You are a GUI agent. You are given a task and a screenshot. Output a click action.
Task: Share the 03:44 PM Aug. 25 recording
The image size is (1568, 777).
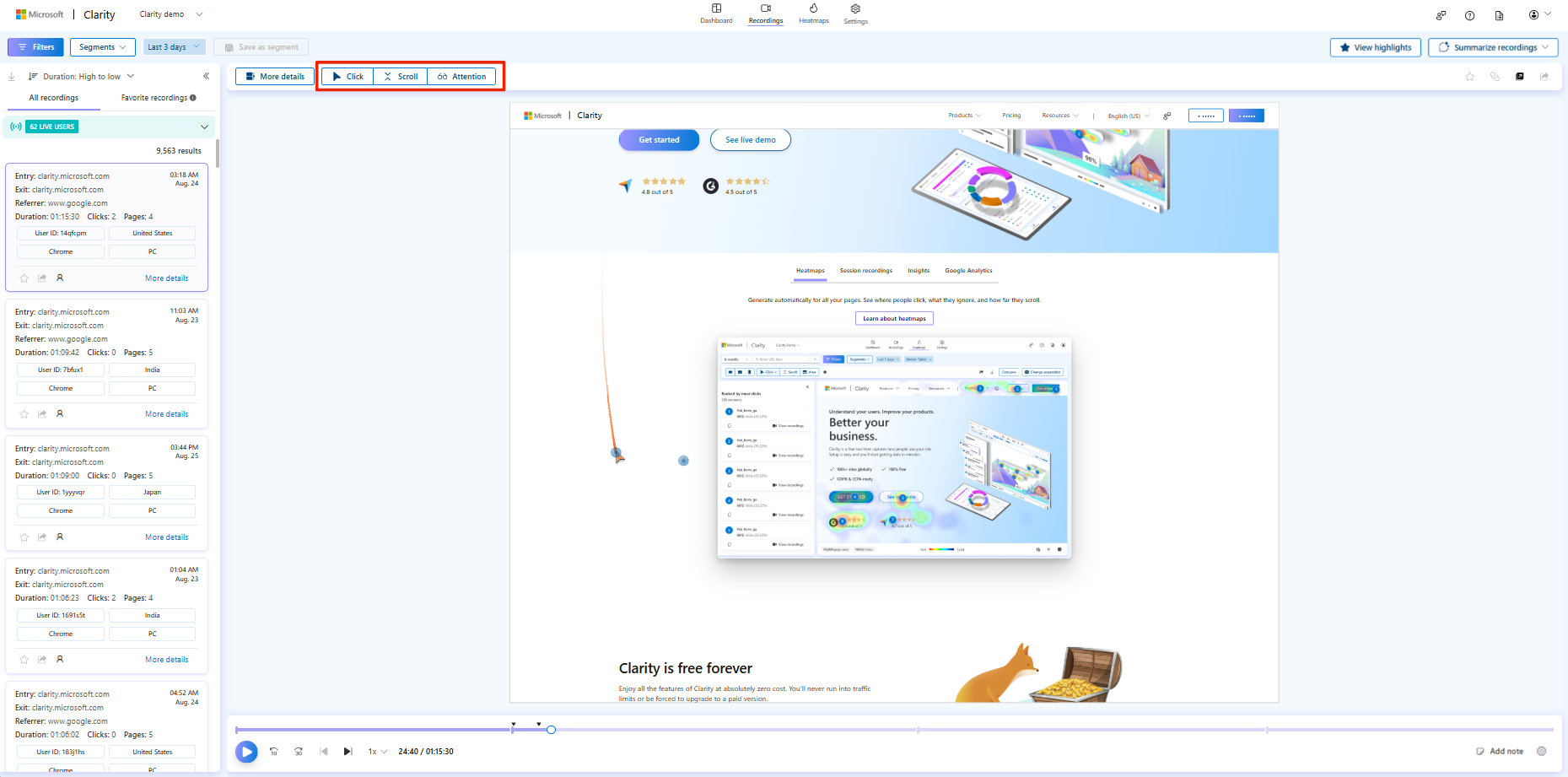[x=42, y=537]
